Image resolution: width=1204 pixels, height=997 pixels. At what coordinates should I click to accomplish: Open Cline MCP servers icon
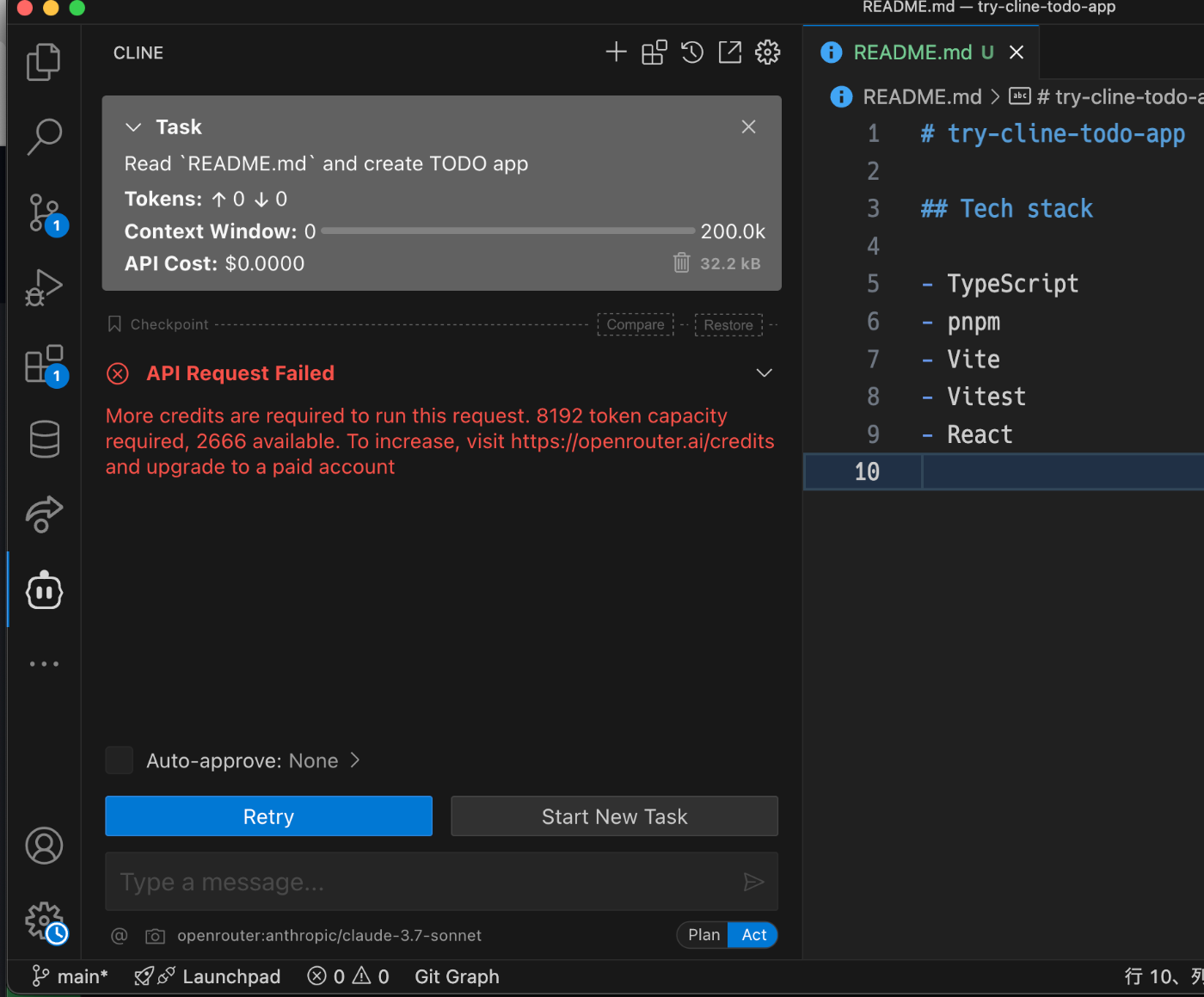(654, 52)
